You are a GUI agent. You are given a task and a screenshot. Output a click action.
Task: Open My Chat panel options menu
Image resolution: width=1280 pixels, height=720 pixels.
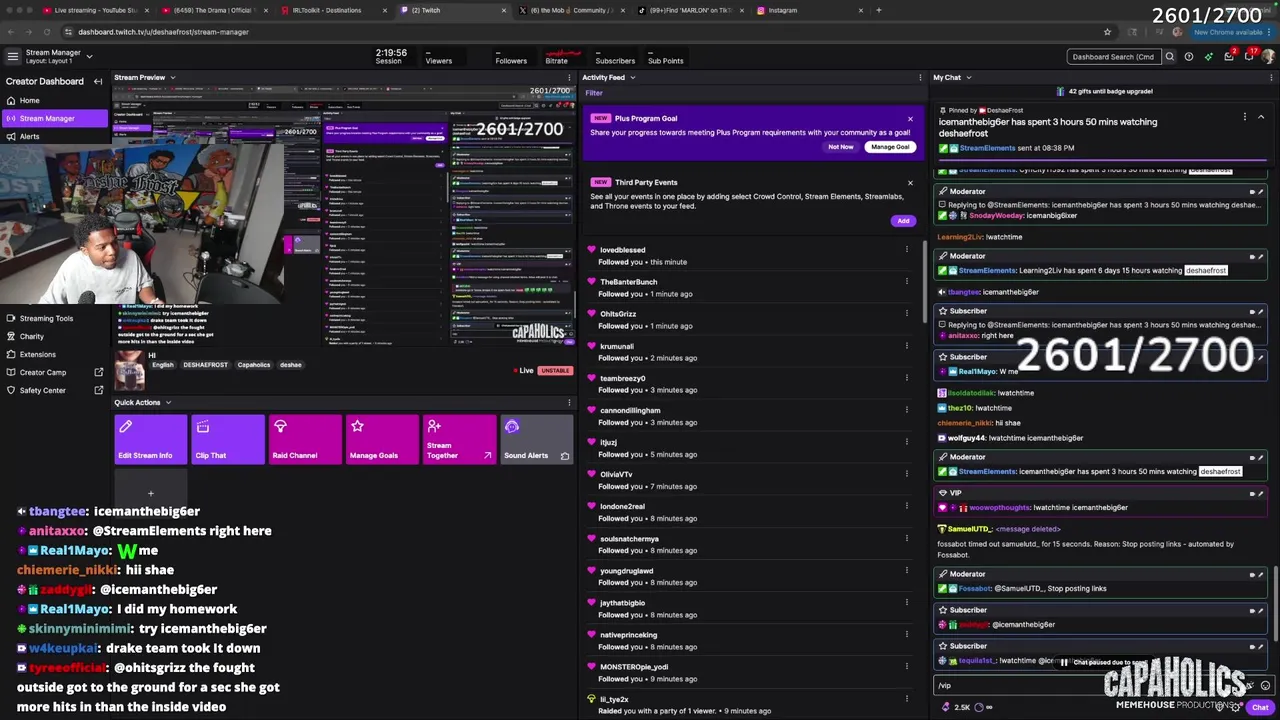click(1270, 77)
